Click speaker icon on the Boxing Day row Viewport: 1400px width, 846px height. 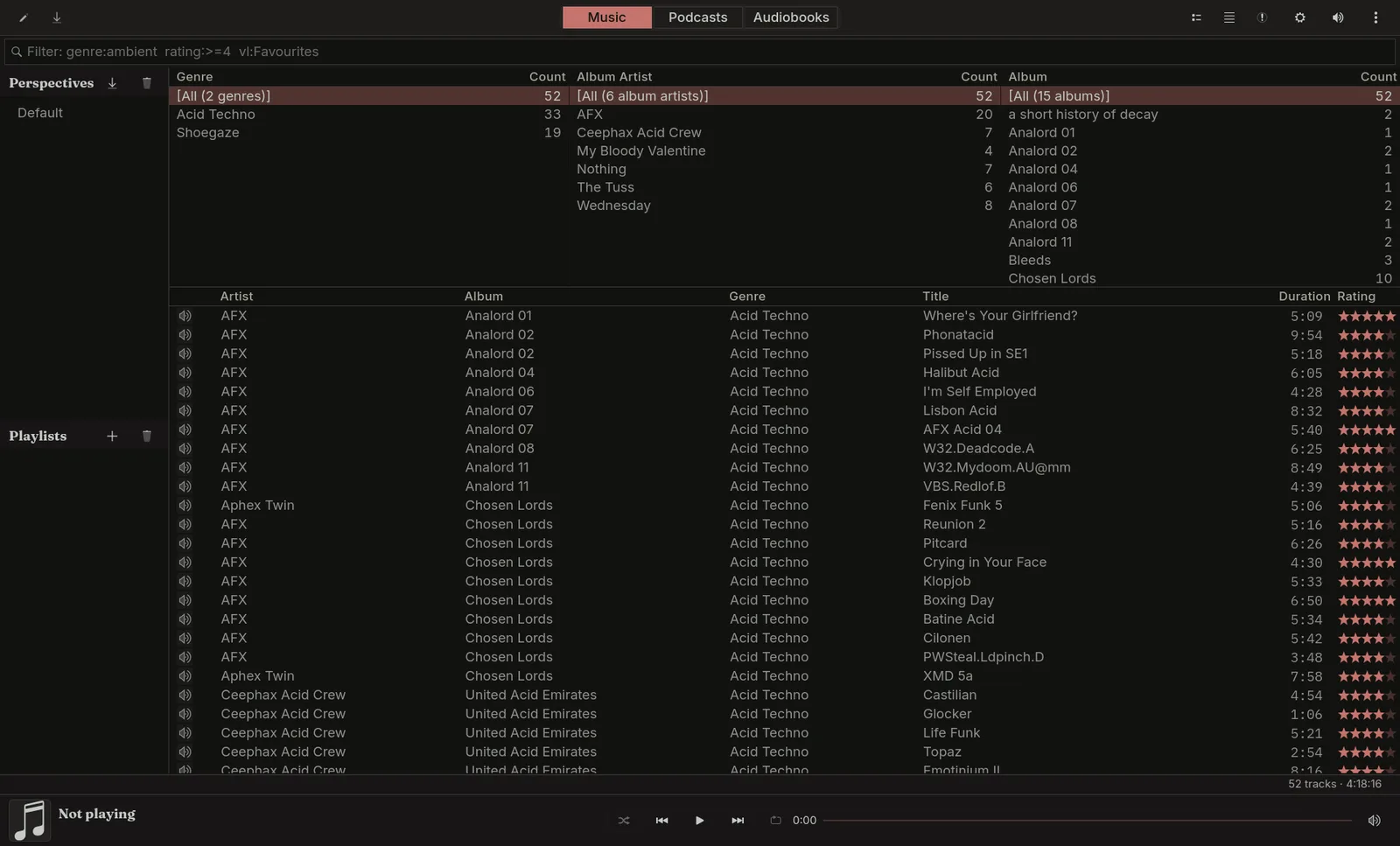tap(185, 600)
